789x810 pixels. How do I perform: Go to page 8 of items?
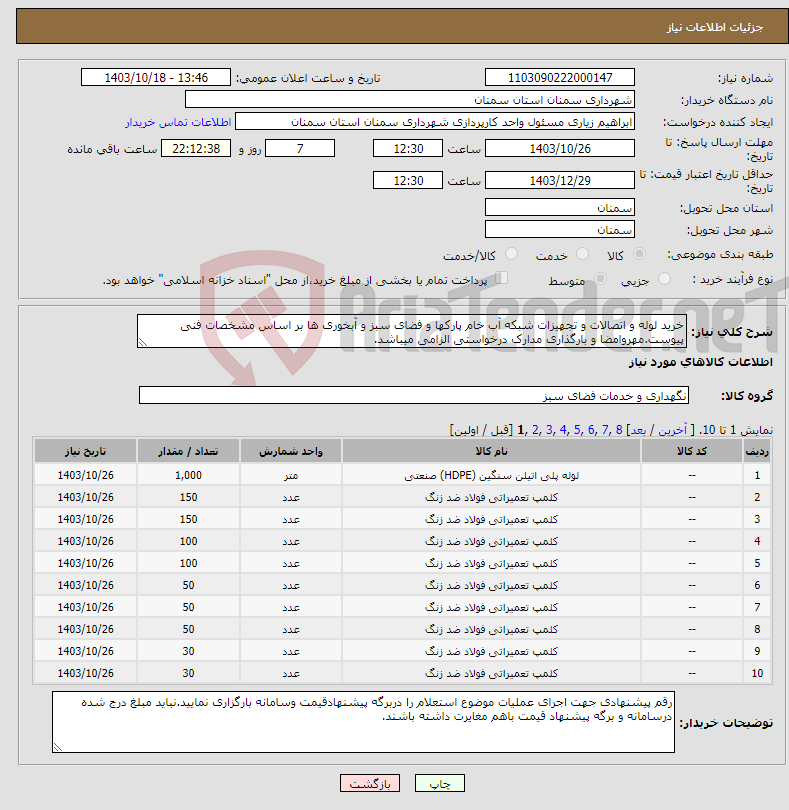(619, 430)
